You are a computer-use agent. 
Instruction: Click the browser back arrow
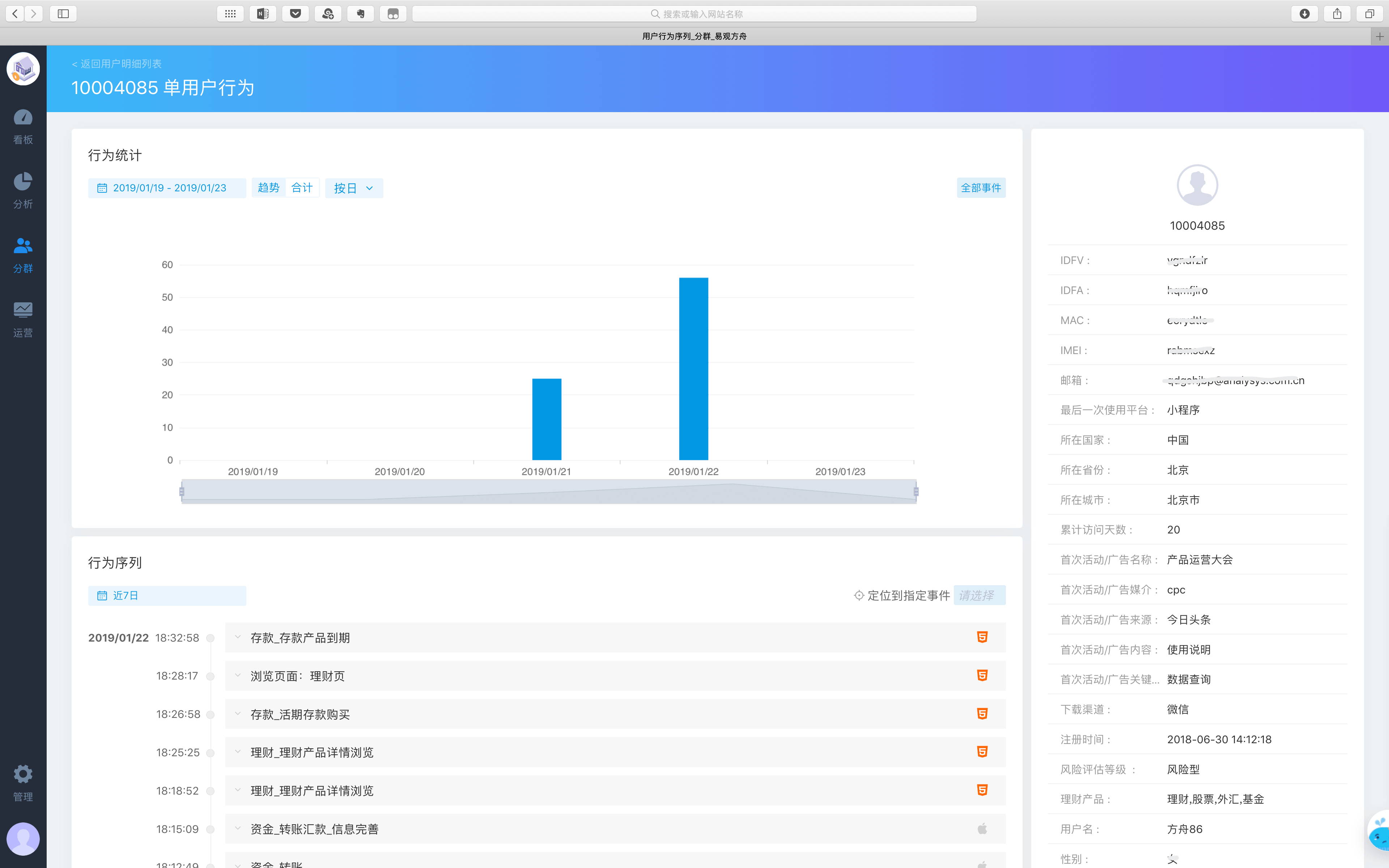click(15, 14)
